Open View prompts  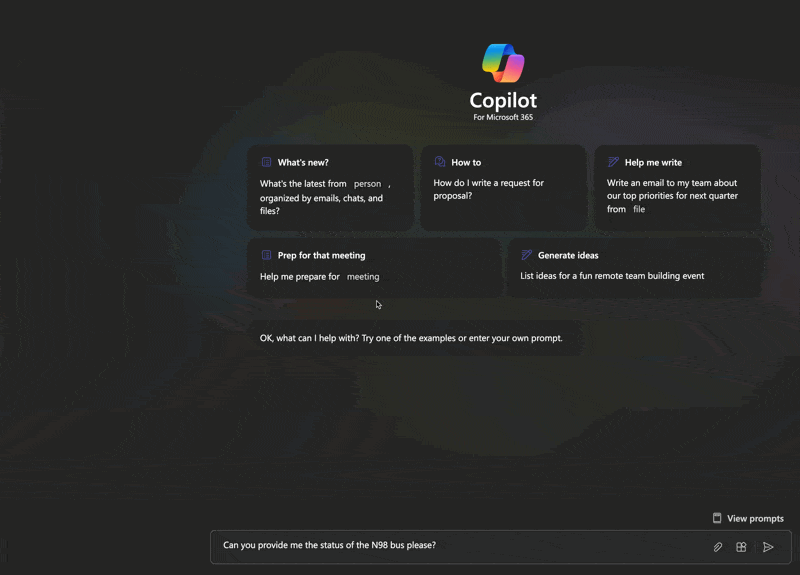pos(748,518)
